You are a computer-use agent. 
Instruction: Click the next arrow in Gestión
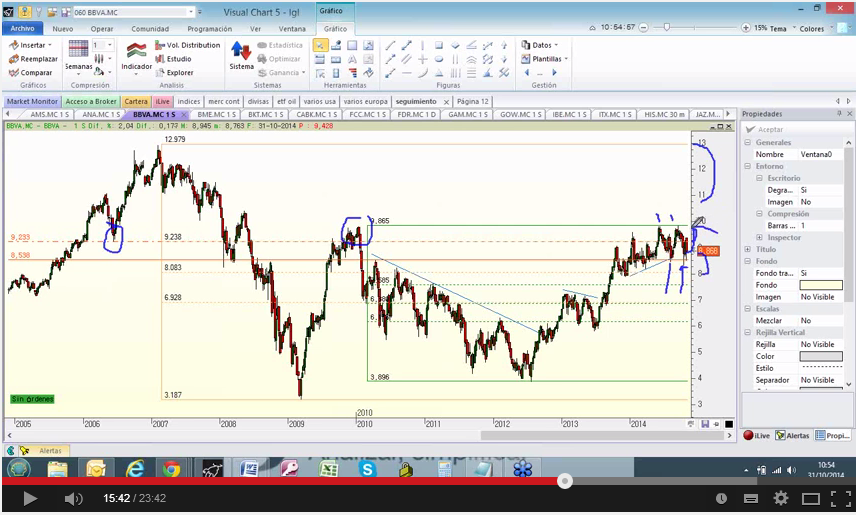pyautogui.click(x=554, y=72)
